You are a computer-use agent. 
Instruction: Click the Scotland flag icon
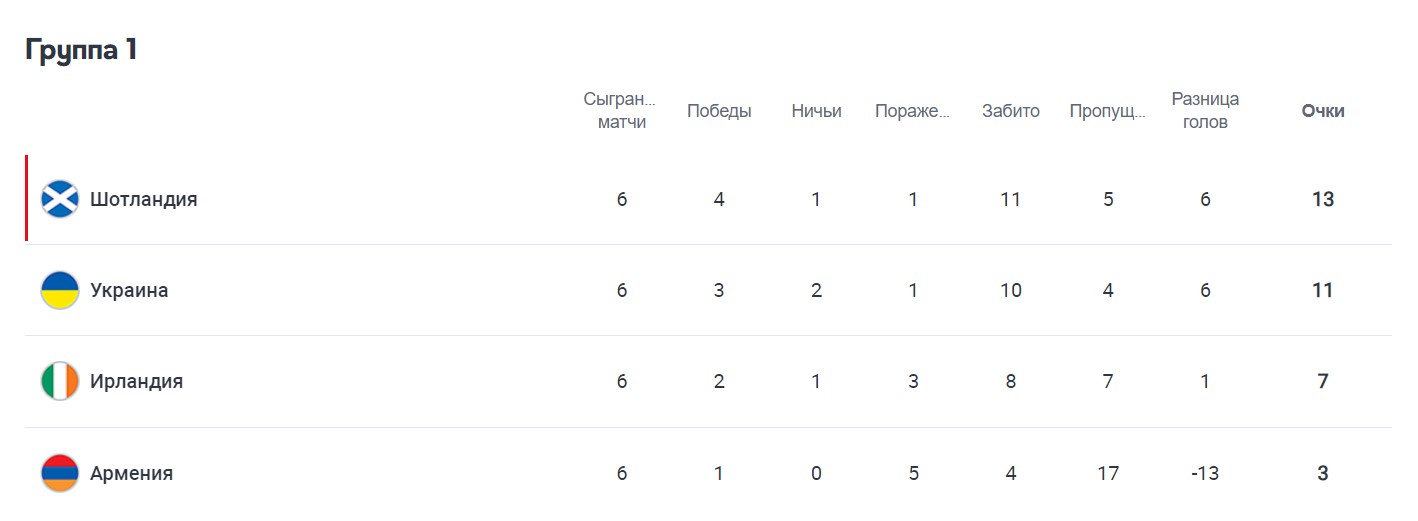tap(60, 199)
